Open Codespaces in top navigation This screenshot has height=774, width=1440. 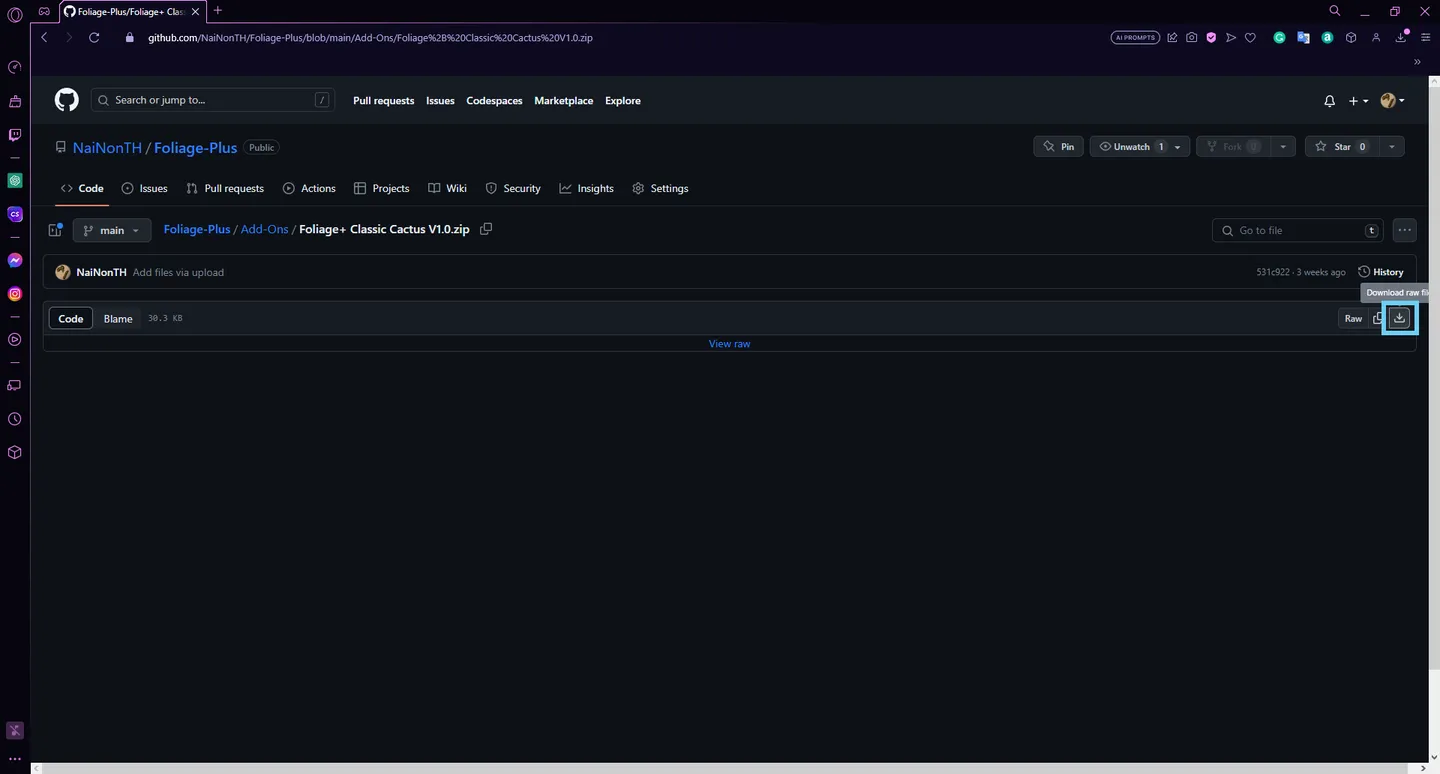pyautogui.click(x=494, y=101)
